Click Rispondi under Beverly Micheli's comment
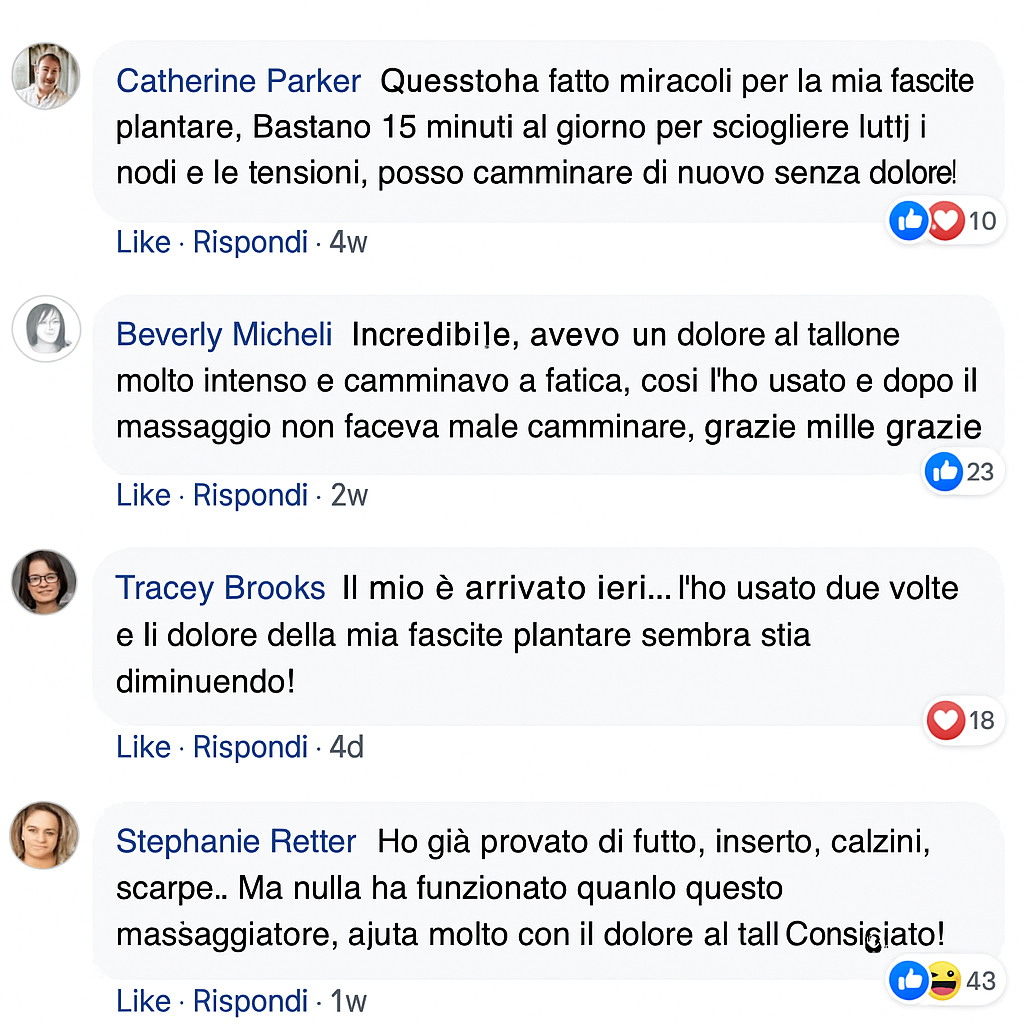This screenshot has height=1024, width=1024. click(250, 495)
